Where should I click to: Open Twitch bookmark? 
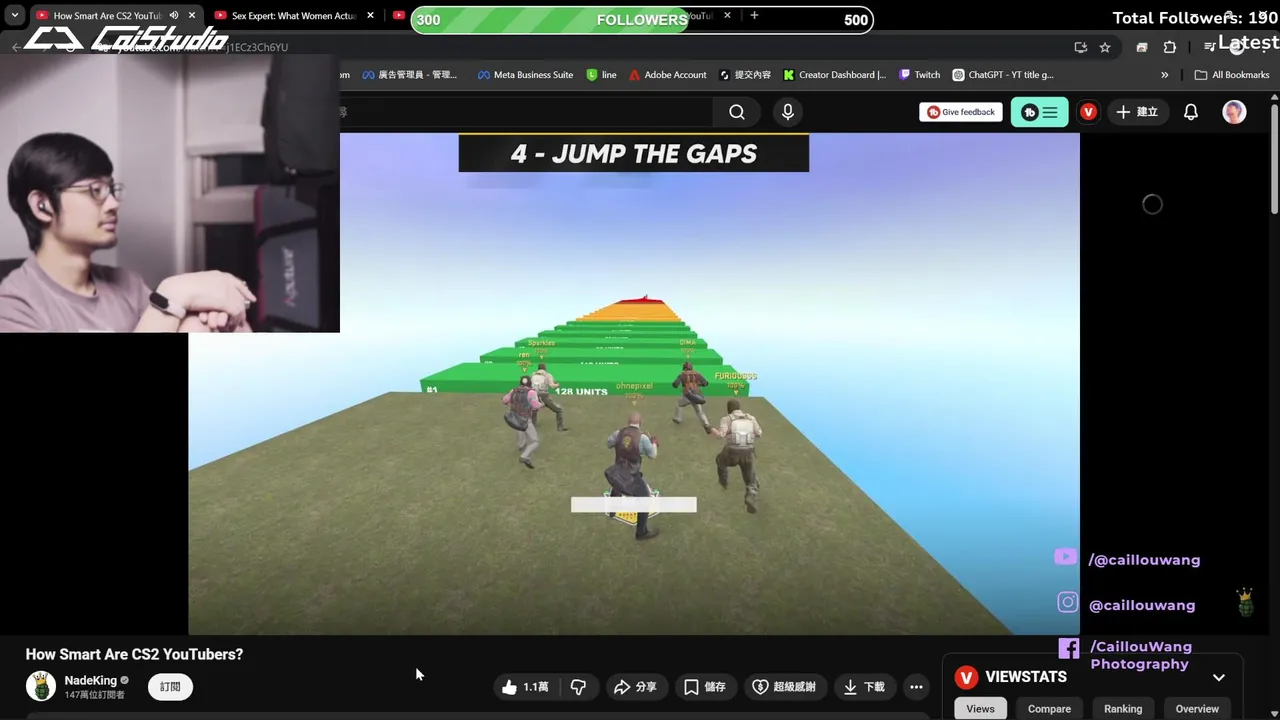(x=919, y=75)
